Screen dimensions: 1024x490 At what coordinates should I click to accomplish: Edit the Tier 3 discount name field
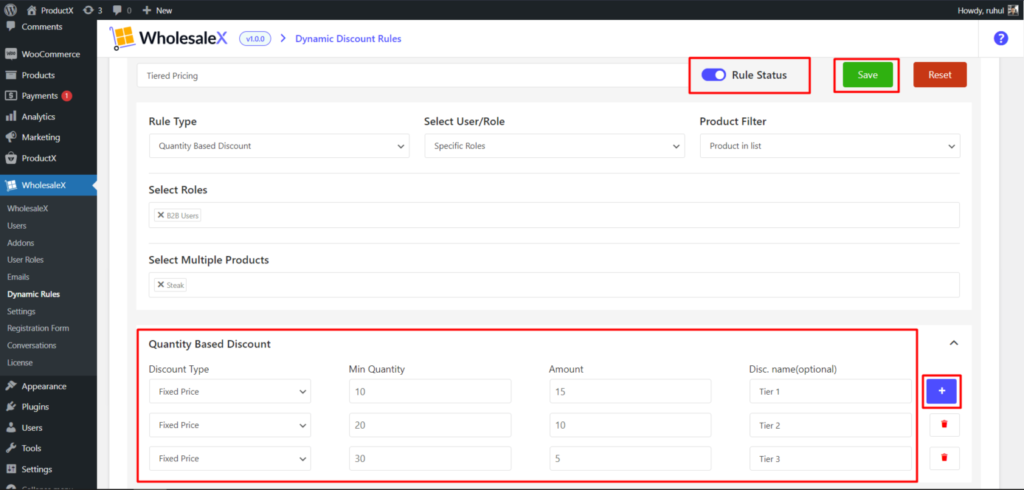pyautogui.click(x=830, y=459)
